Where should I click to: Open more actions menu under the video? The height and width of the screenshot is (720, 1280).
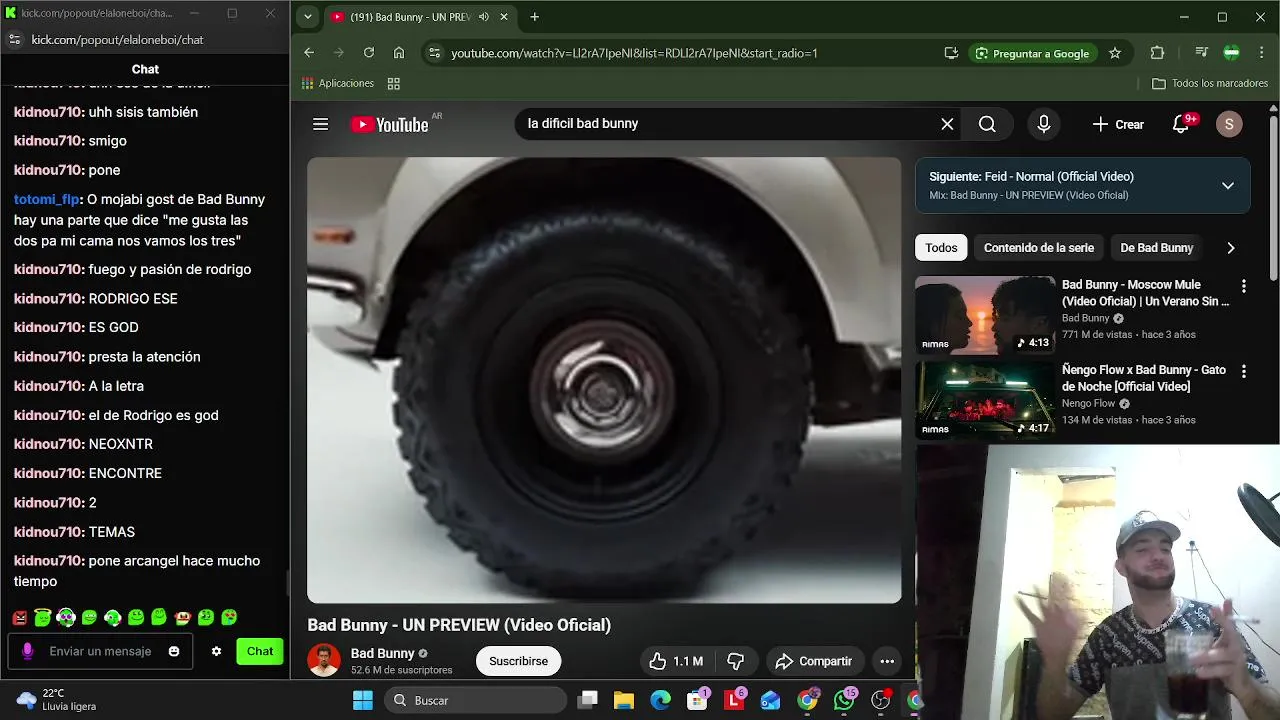pyautogui.click(x=886, y=661)
